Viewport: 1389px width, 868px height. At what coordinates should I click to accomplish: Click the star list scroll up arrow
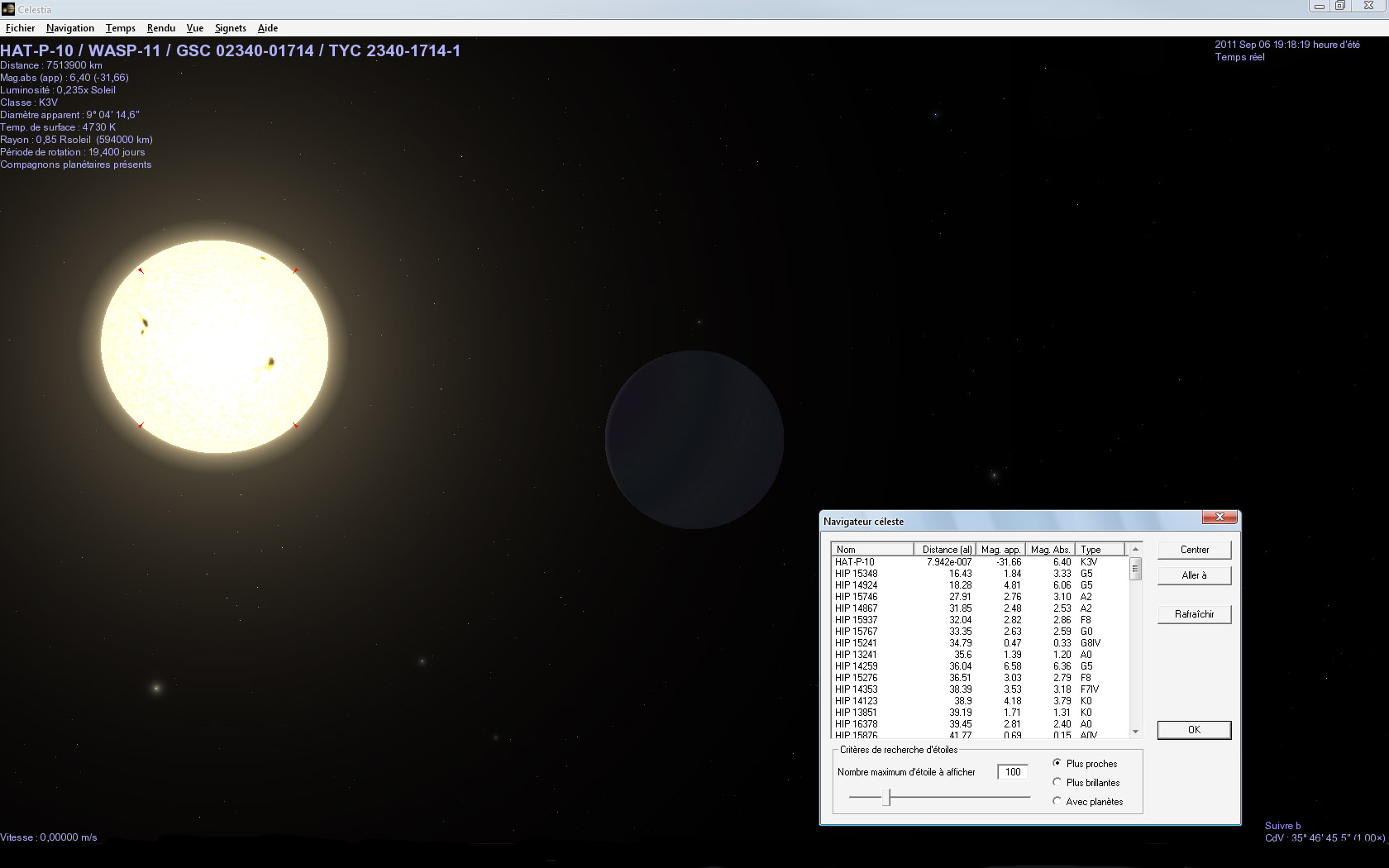(1135, 550)
